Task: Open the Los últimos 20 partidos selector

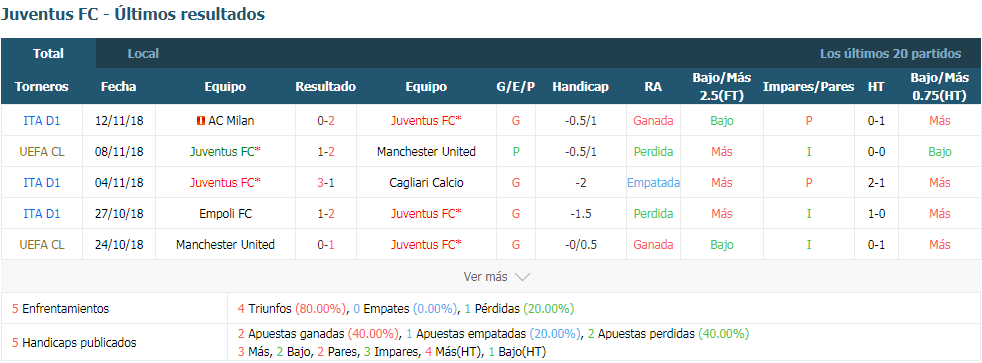Action: (891, 54)
